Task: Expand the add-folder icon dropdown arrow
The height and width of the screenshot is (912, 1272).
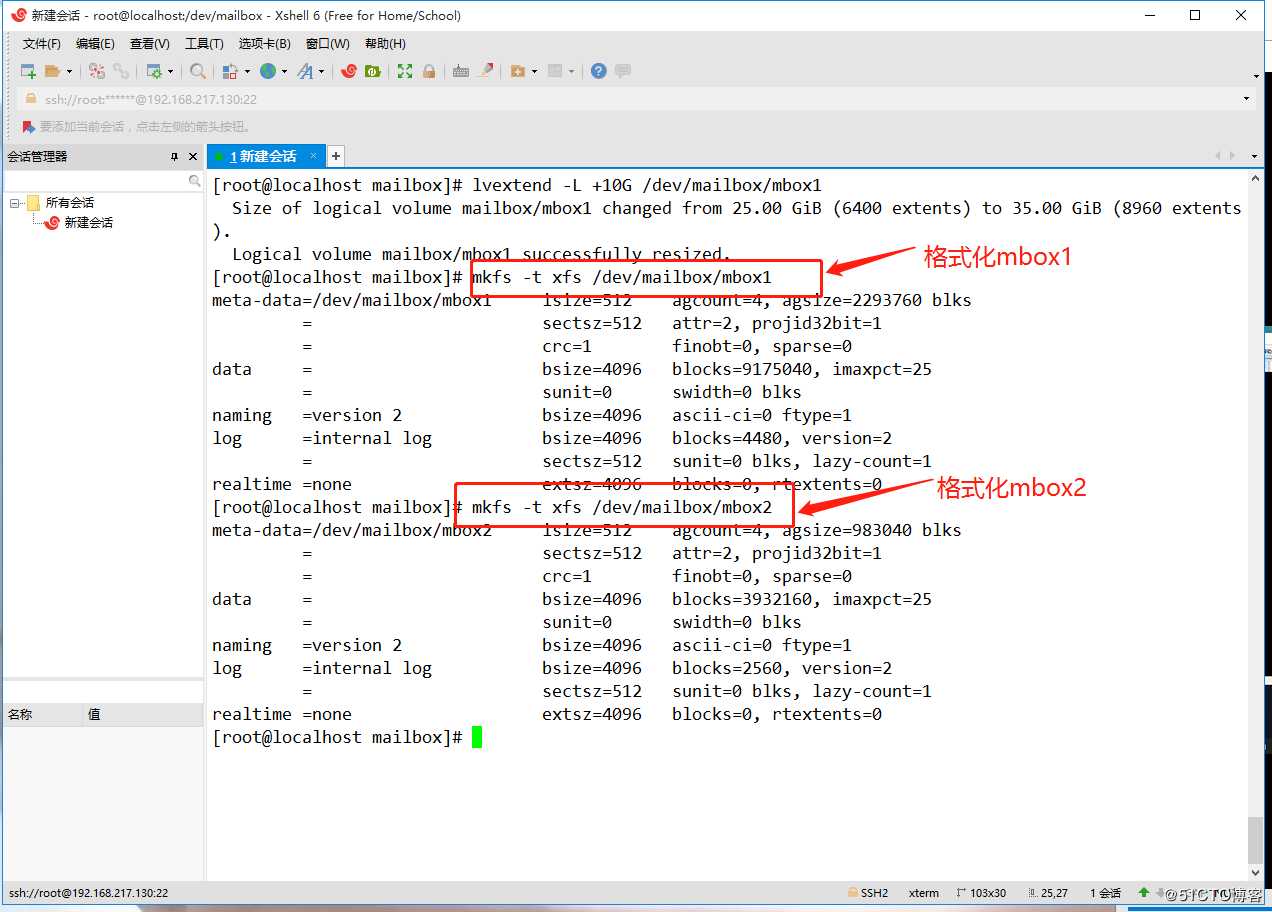Action: click(x=534, y=71)
